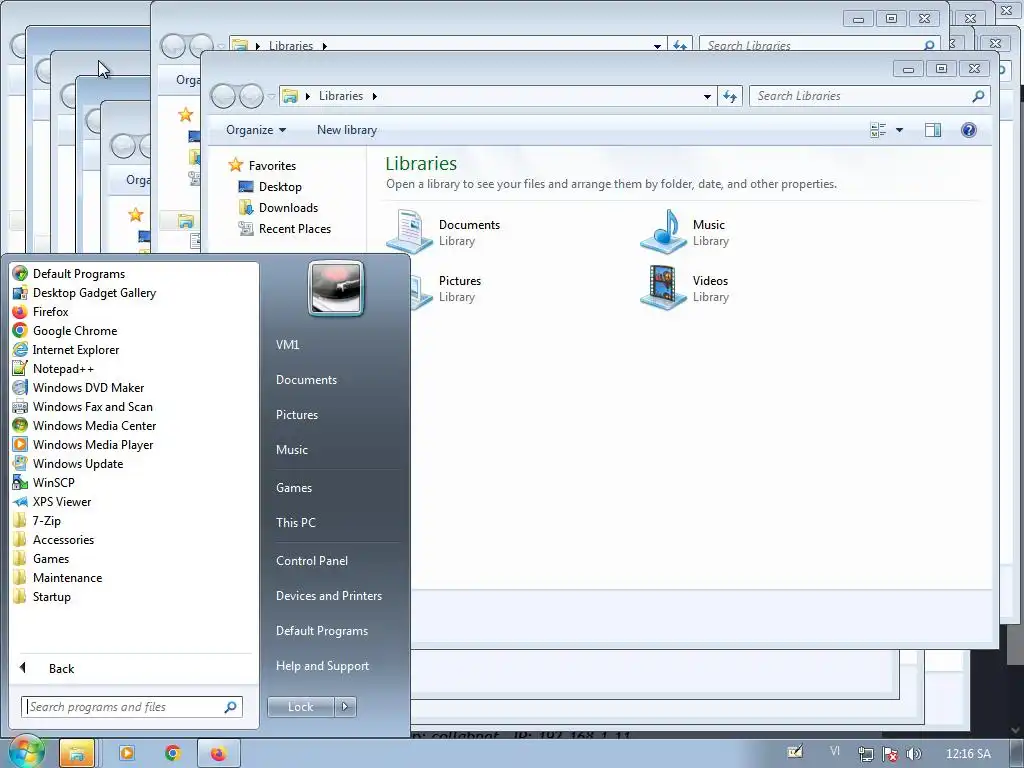Expand the Maintenance folder
Image resolution: width=1024 pixels, height=768 pixels.
coord(67,577)
